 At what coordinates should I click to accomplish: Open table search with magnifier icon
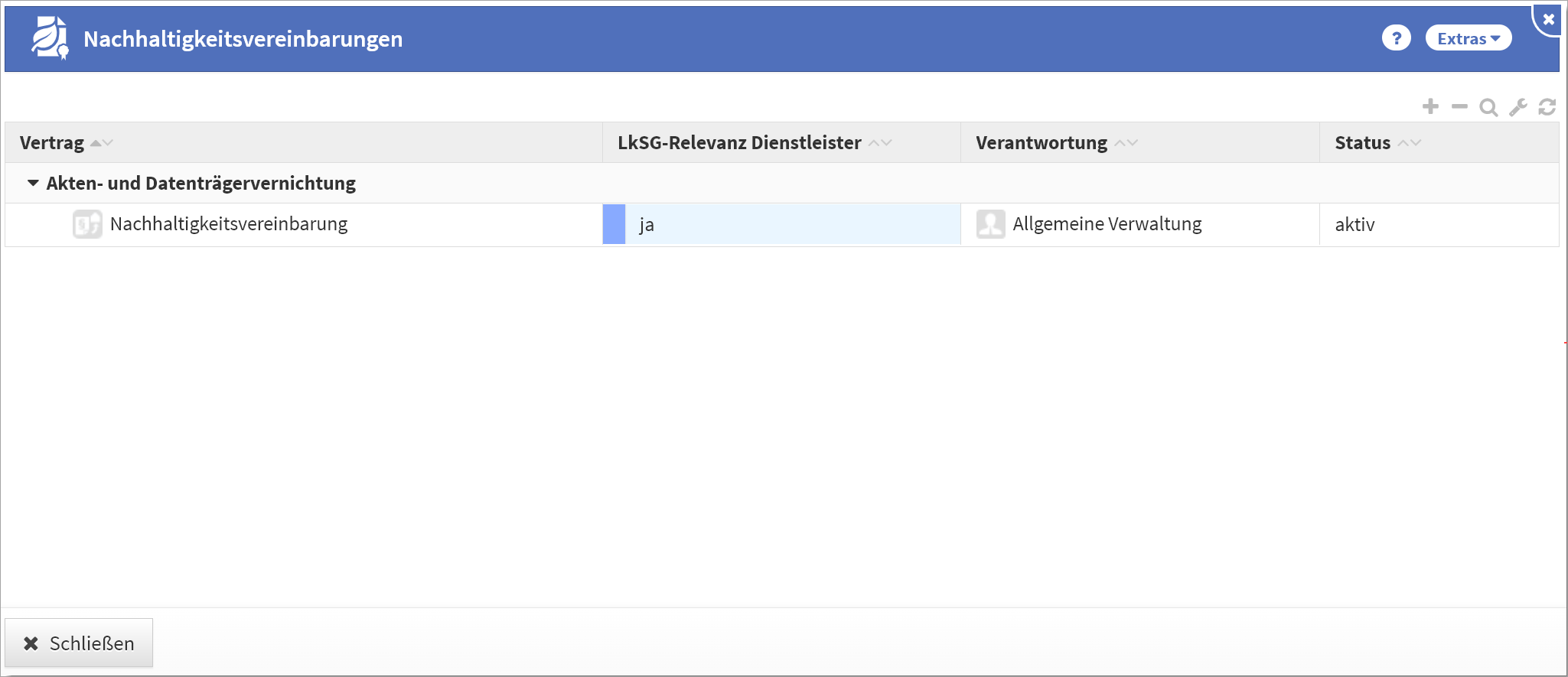1488,108
